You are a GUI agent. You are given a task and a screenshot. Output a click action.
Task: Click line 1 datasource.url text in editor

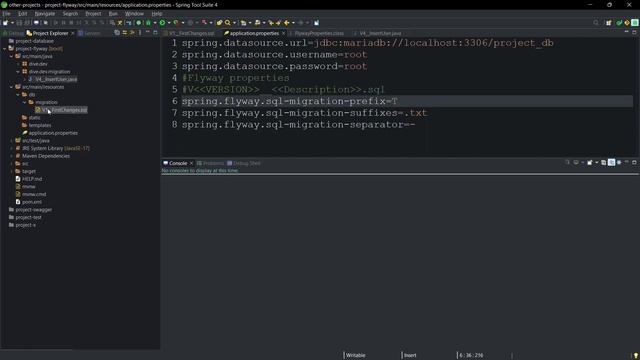click(367, 43)
